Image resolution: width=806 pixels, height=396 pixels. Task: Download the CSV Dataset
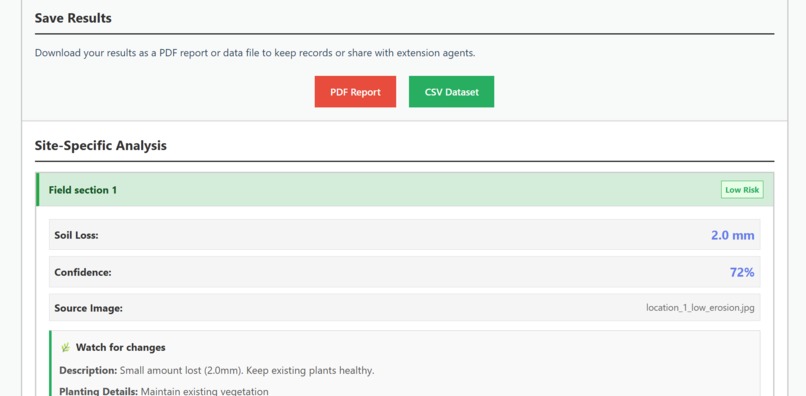pos(451,92)
